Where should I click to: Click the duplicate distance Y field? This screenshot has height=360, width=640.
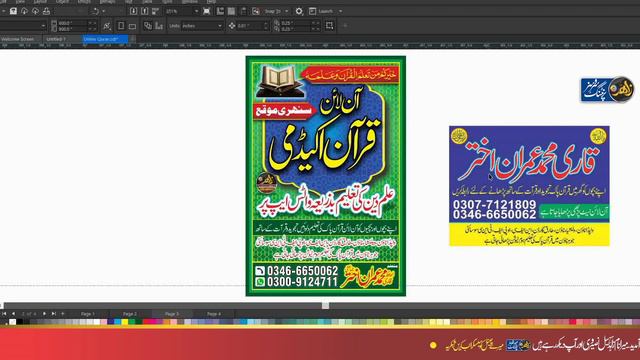295,29
